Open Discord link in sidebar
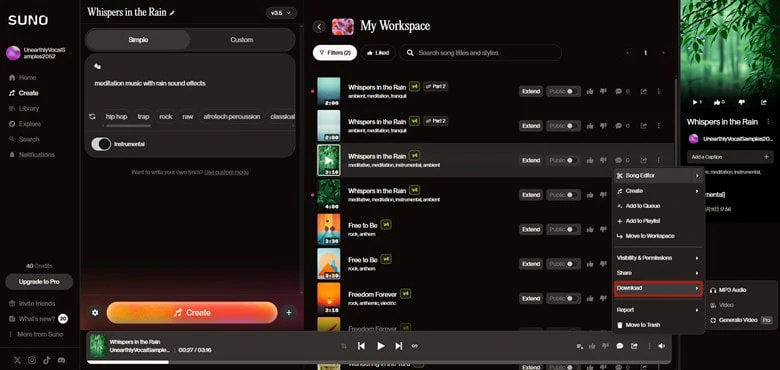 click(61, 360)
